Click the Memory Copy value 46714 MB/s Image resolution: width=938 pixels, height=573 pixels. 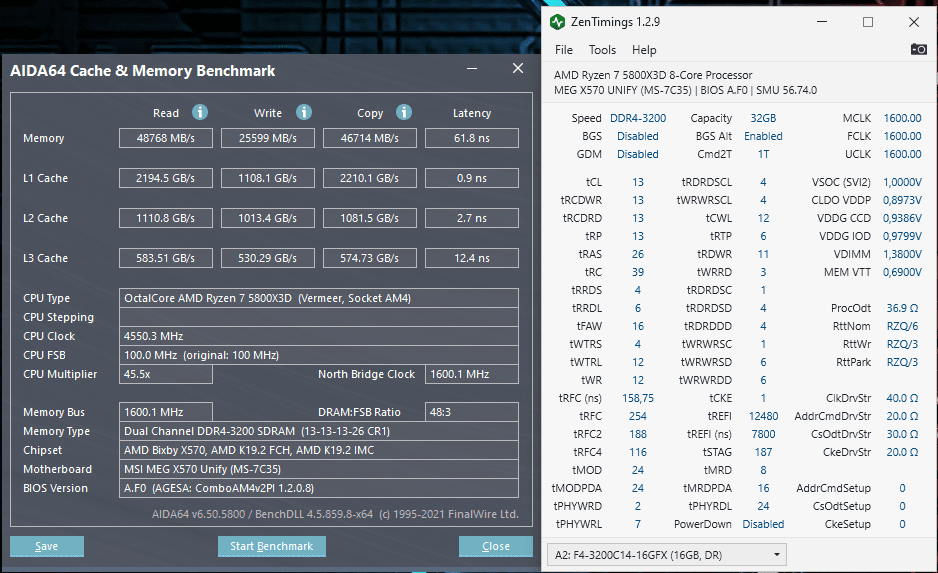(x=370, y=138)
